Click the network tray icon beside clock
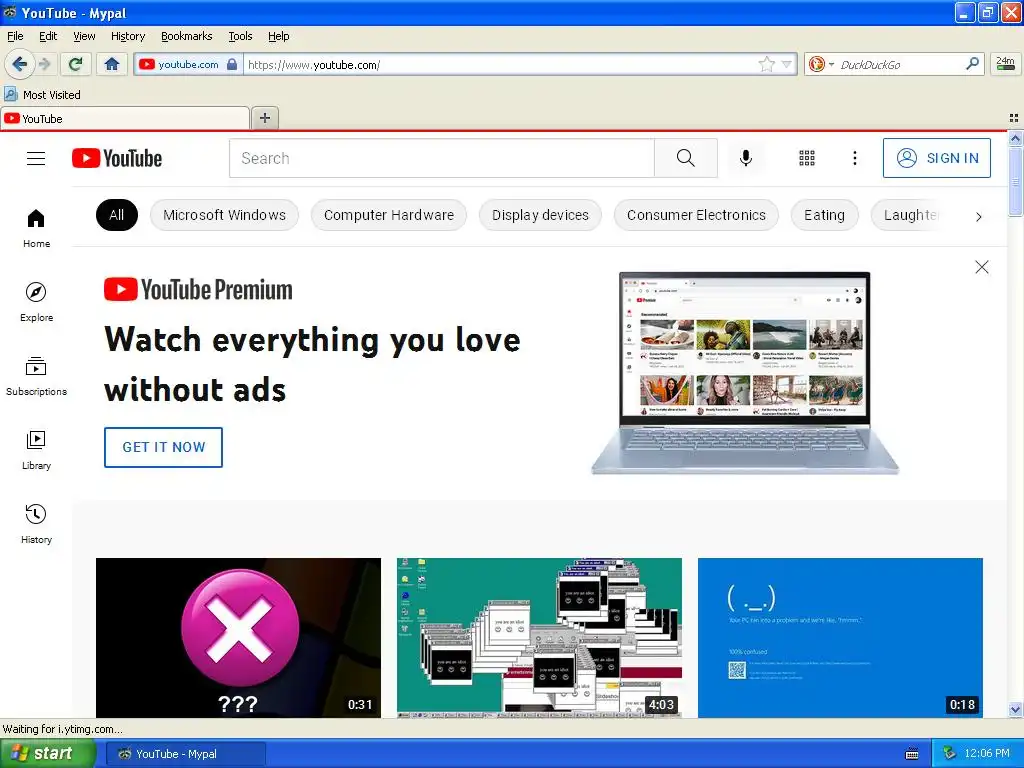 point(950,754)
